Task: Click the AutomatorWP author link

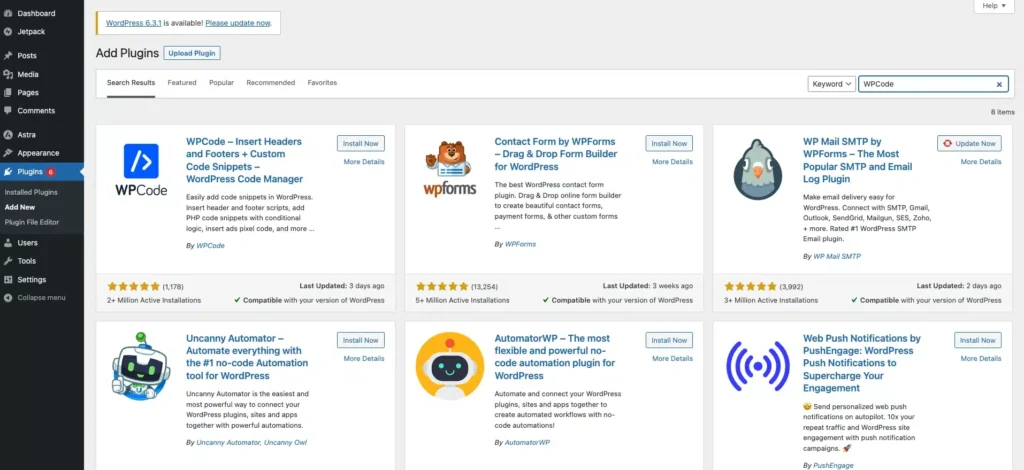Action: (527, 442)
